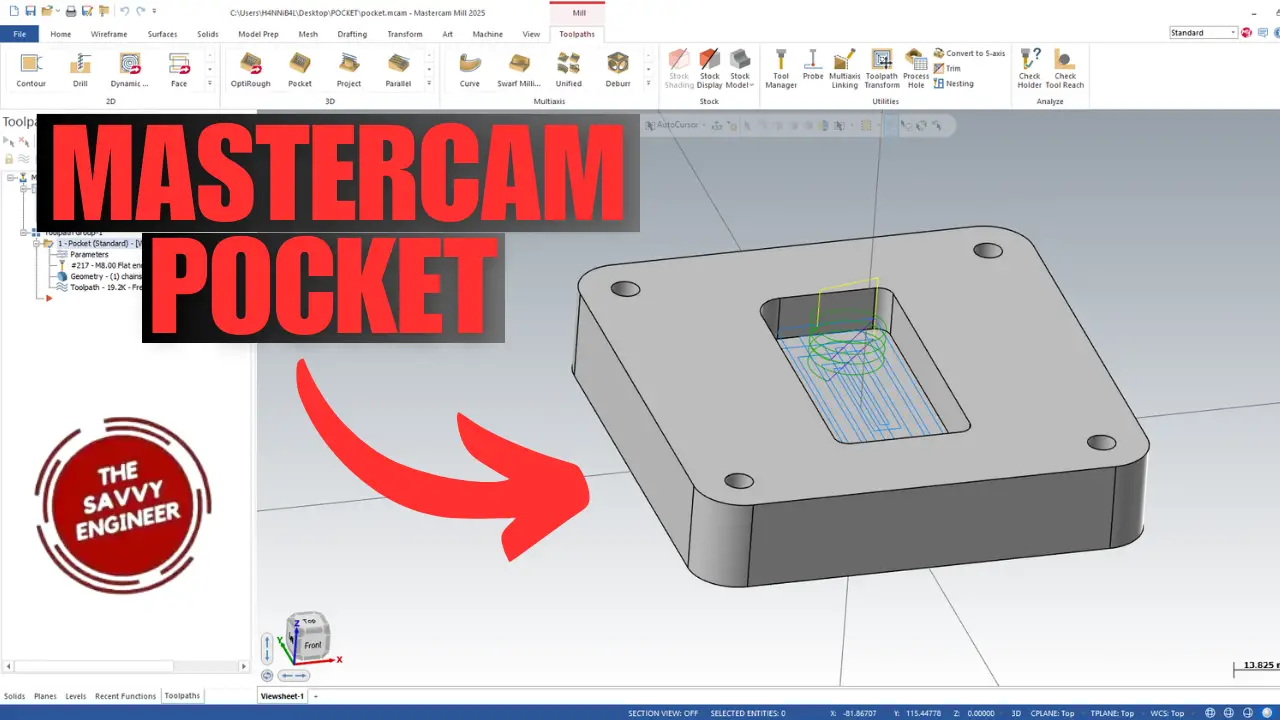Screen dimensions: 1280x720
Task: Click the circular rotate view button
Action: [267, 676]
